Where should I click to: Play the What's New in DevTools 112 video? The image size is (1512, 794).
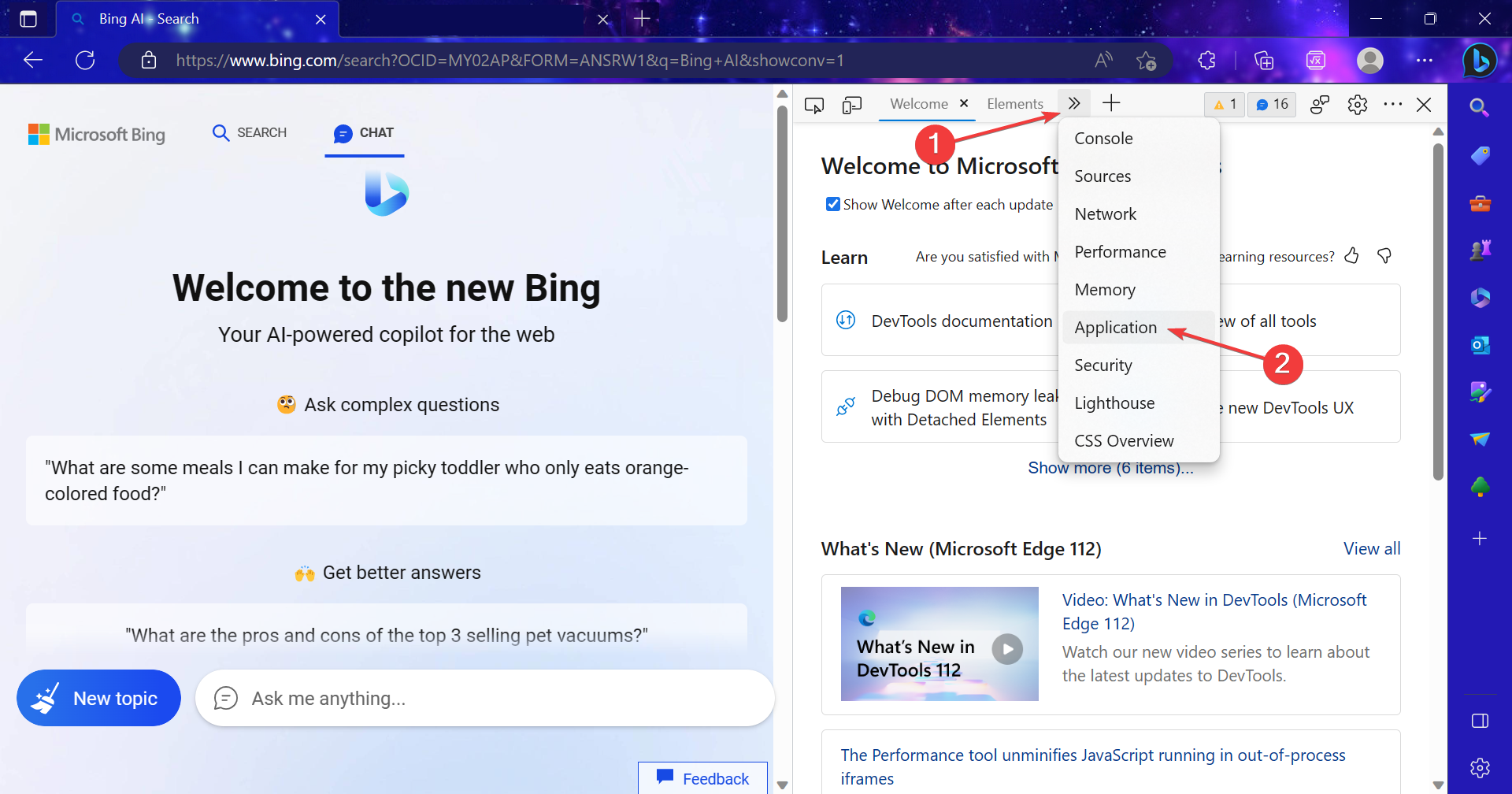1007,649
